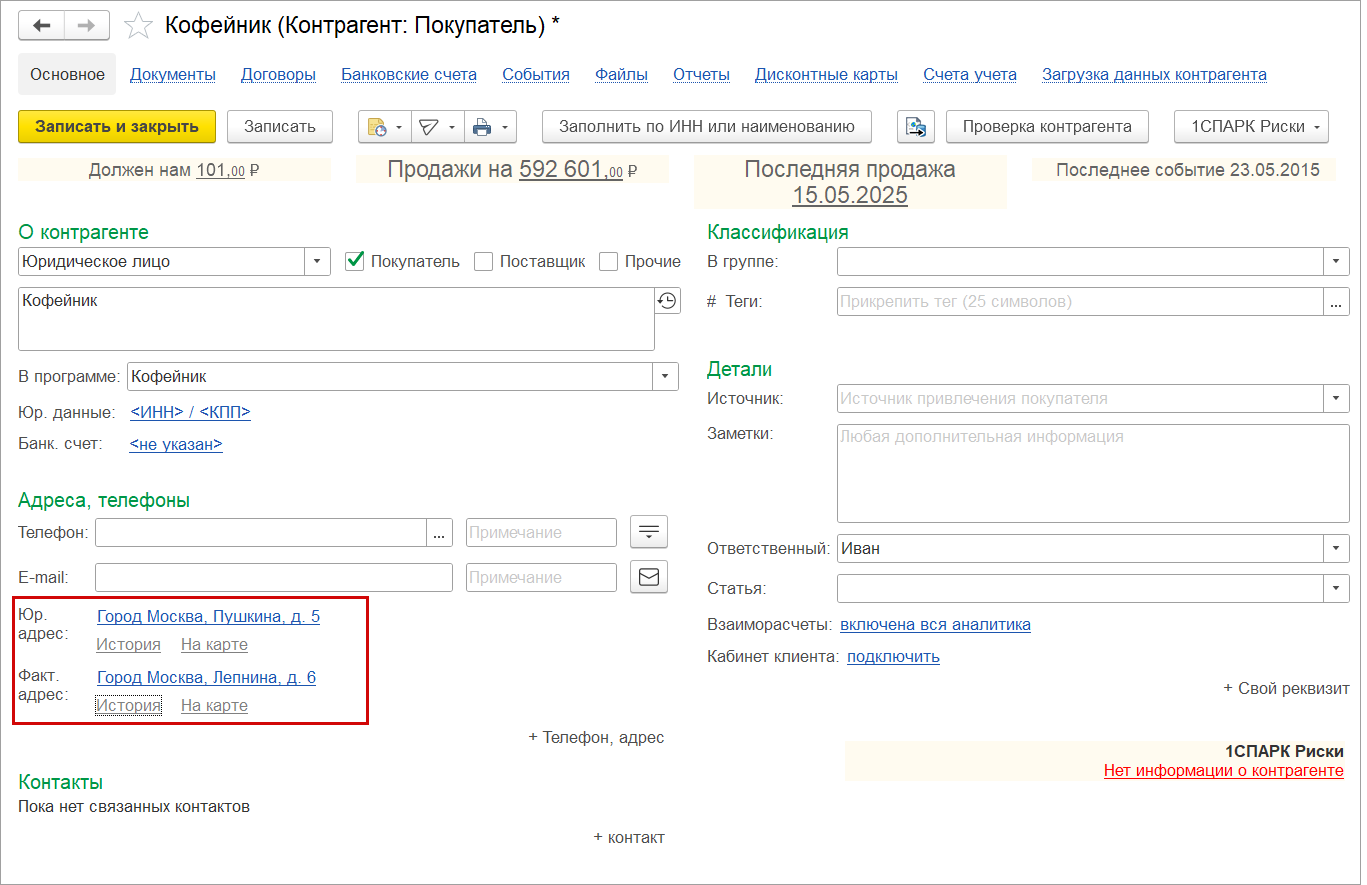
Task: Click the envelope icon to send email
Action: pyautogui.click(x=648, y=577)
